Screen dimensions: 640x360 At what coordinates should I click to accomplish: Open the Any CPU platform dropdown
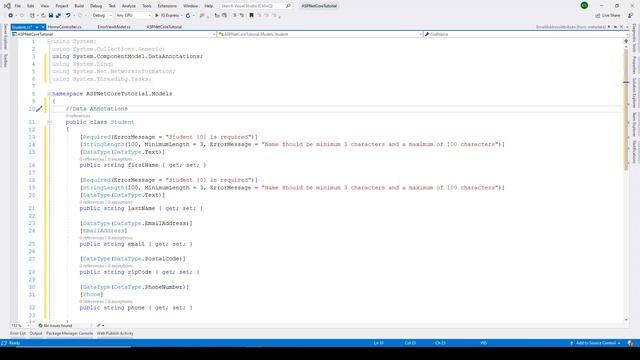coord(133,16)
